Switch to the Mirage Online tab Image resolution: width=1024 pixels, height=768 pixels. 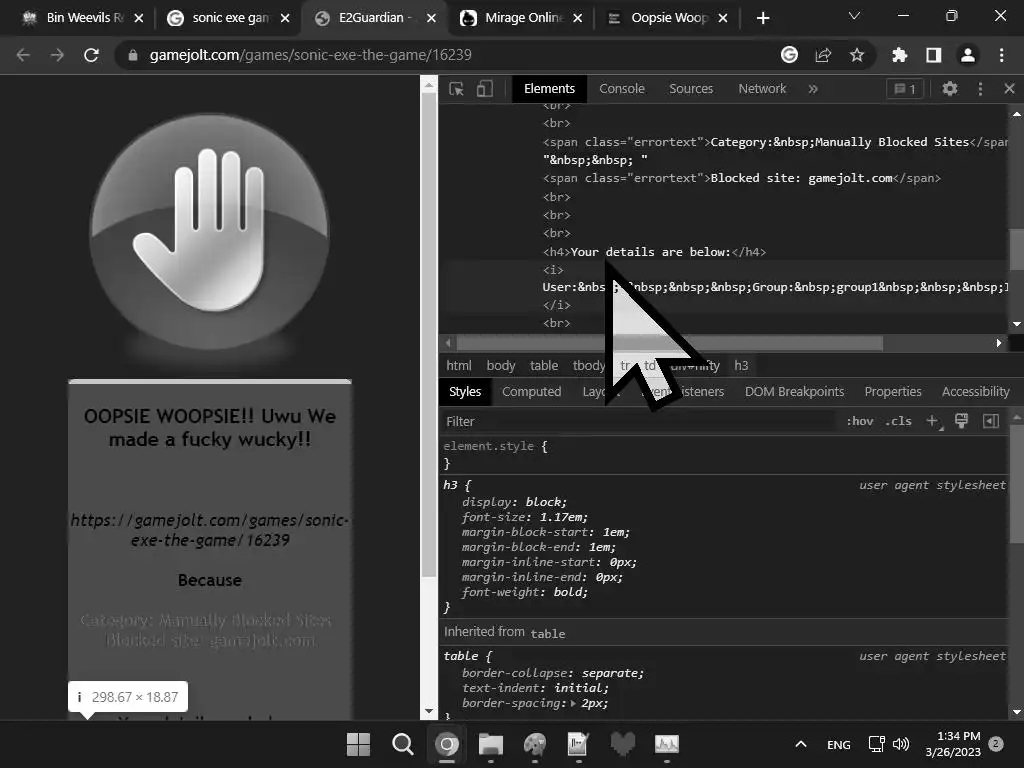521,18
